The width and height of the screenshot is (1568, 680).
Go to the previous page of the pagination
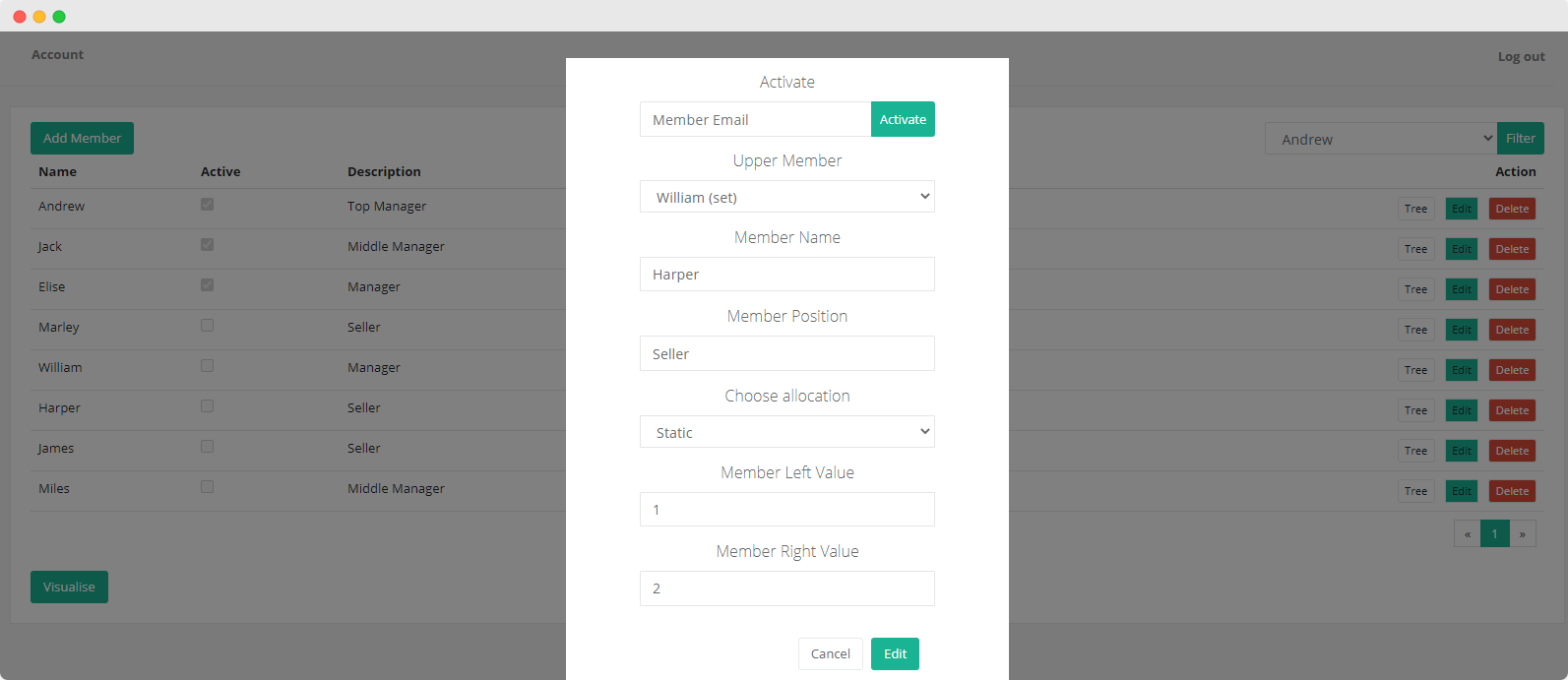tap(1467, 533)
